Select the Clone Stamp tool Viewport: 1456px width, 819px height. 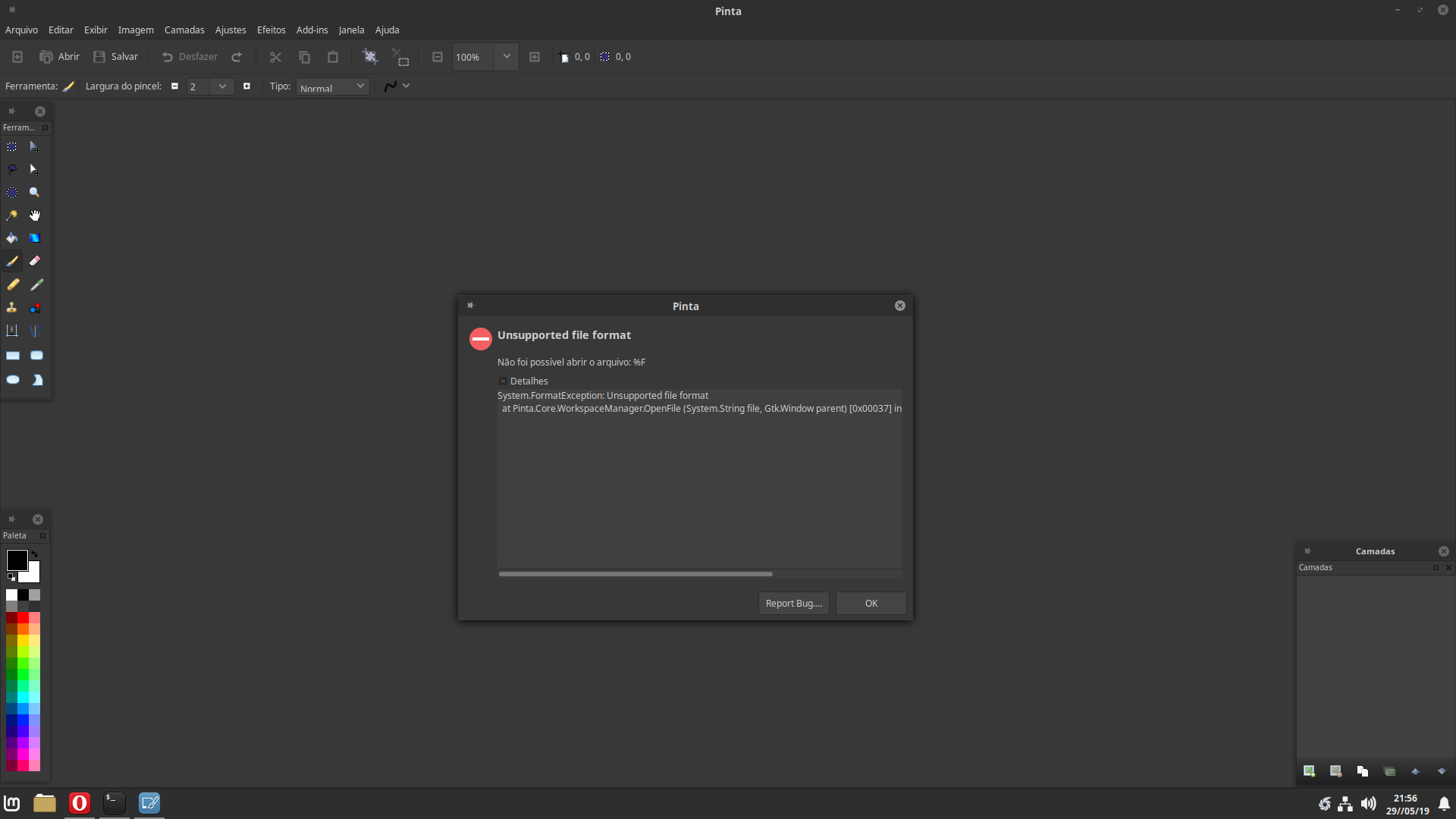[x=12, y=308]
